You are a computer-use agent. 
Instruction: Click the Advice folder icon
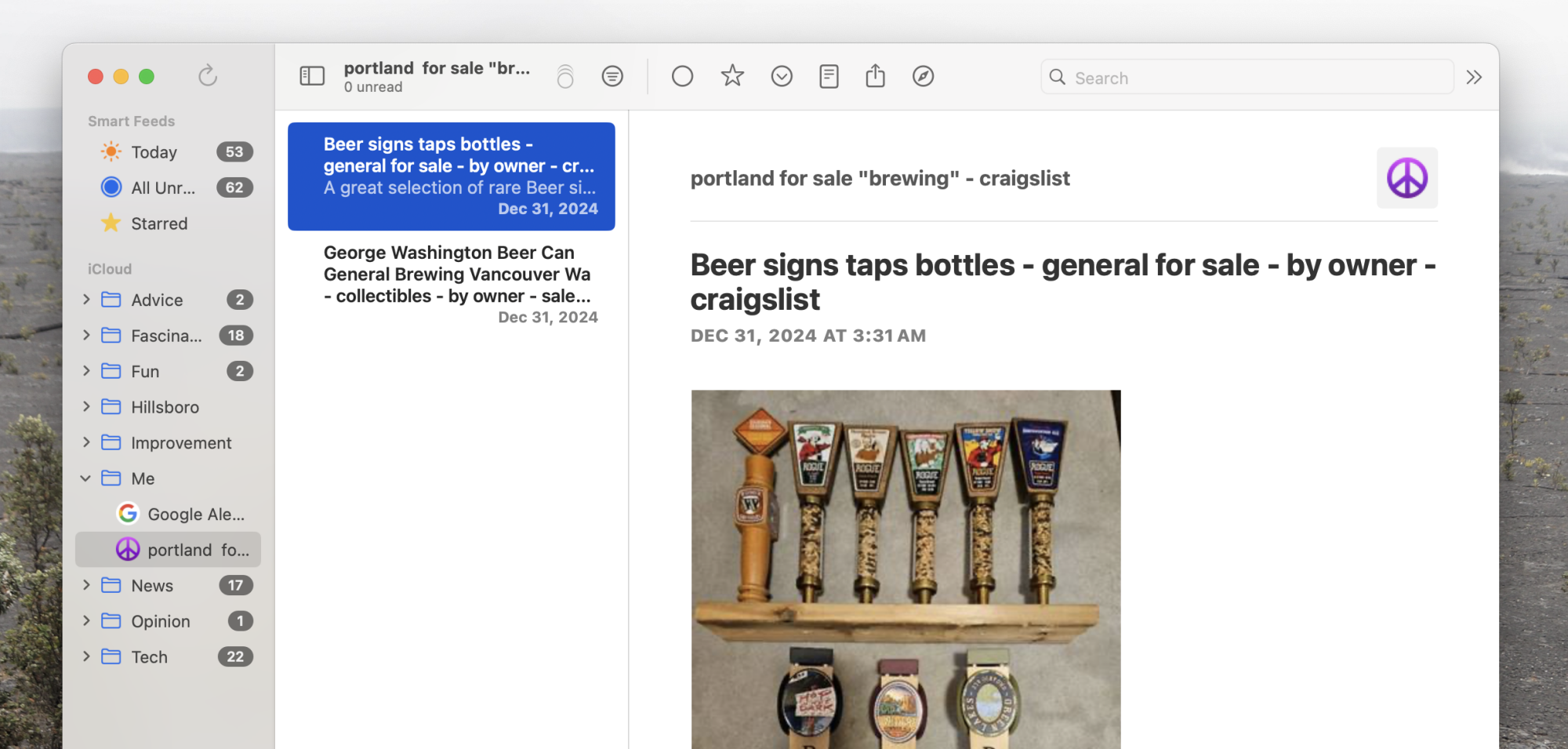111,300
